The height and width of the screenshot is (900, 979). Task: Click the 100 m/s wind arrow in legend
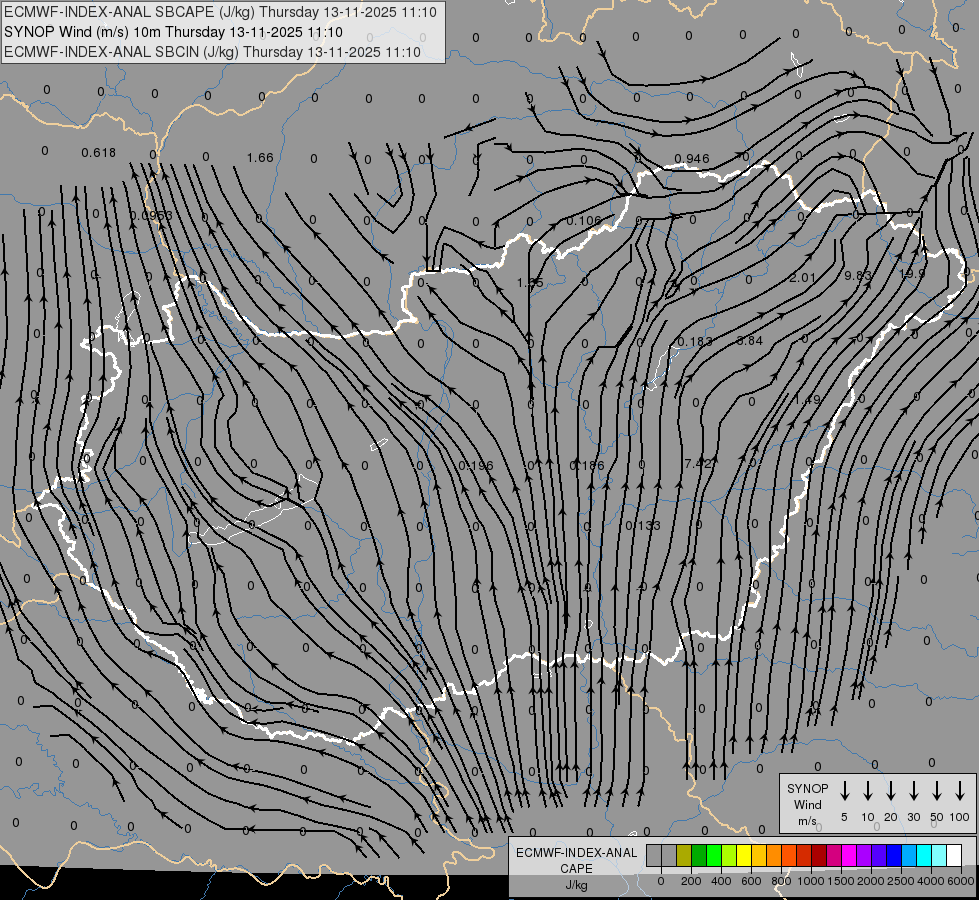click(960, 791)
